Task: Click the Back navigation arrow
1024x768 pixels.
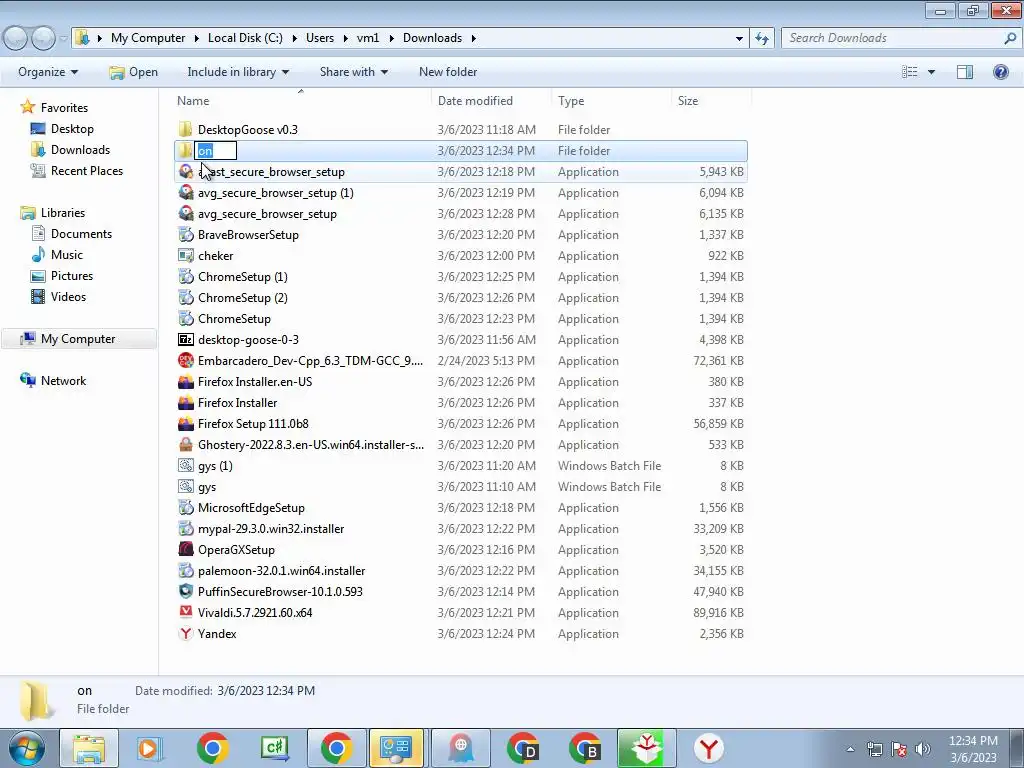Action: point(16,39)
